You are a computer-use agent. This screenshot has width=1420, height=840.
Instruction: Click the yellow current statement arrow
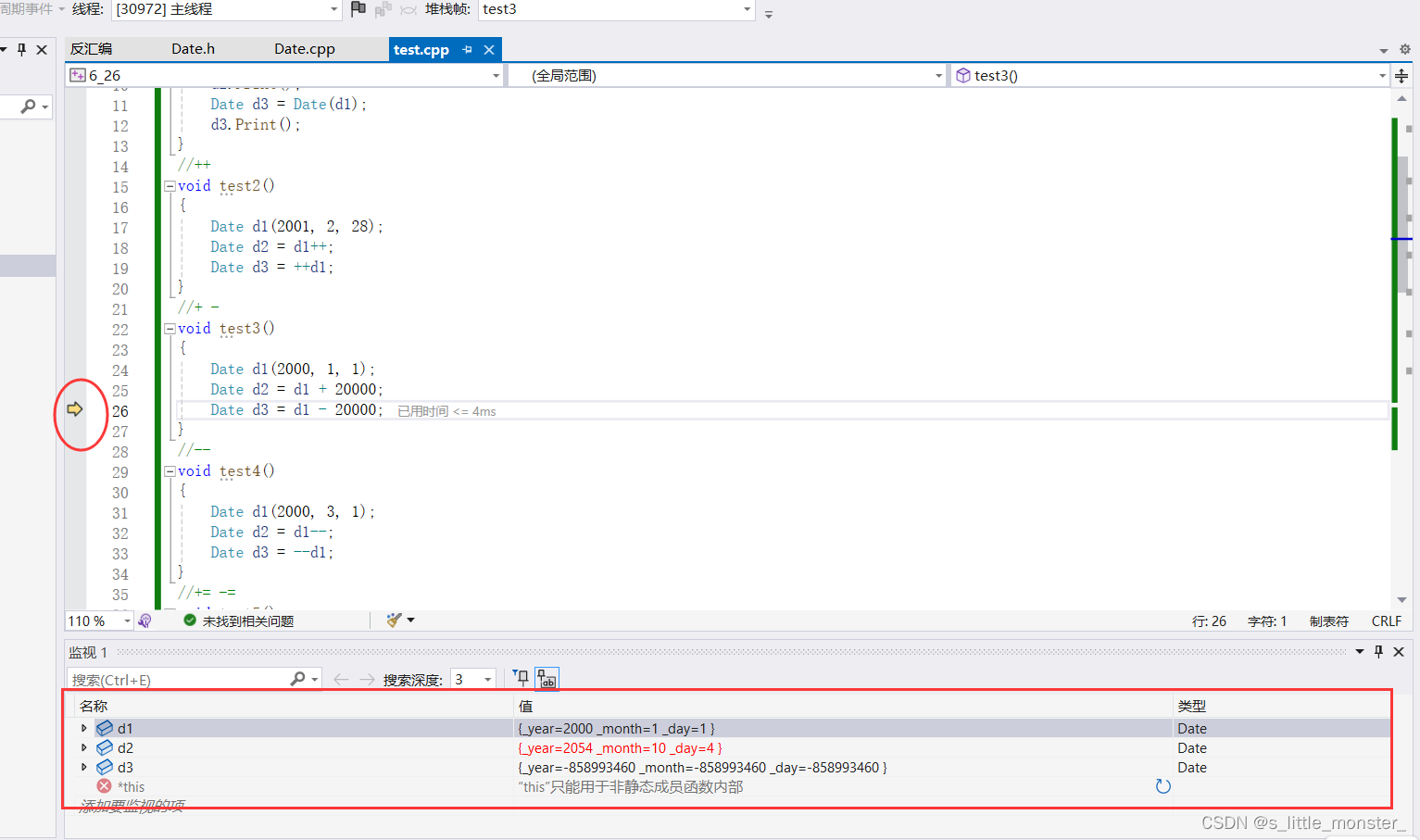coord(75,409)
